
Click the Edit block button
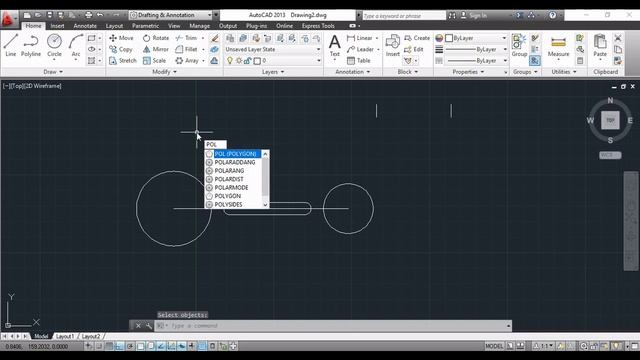point(414,49)
